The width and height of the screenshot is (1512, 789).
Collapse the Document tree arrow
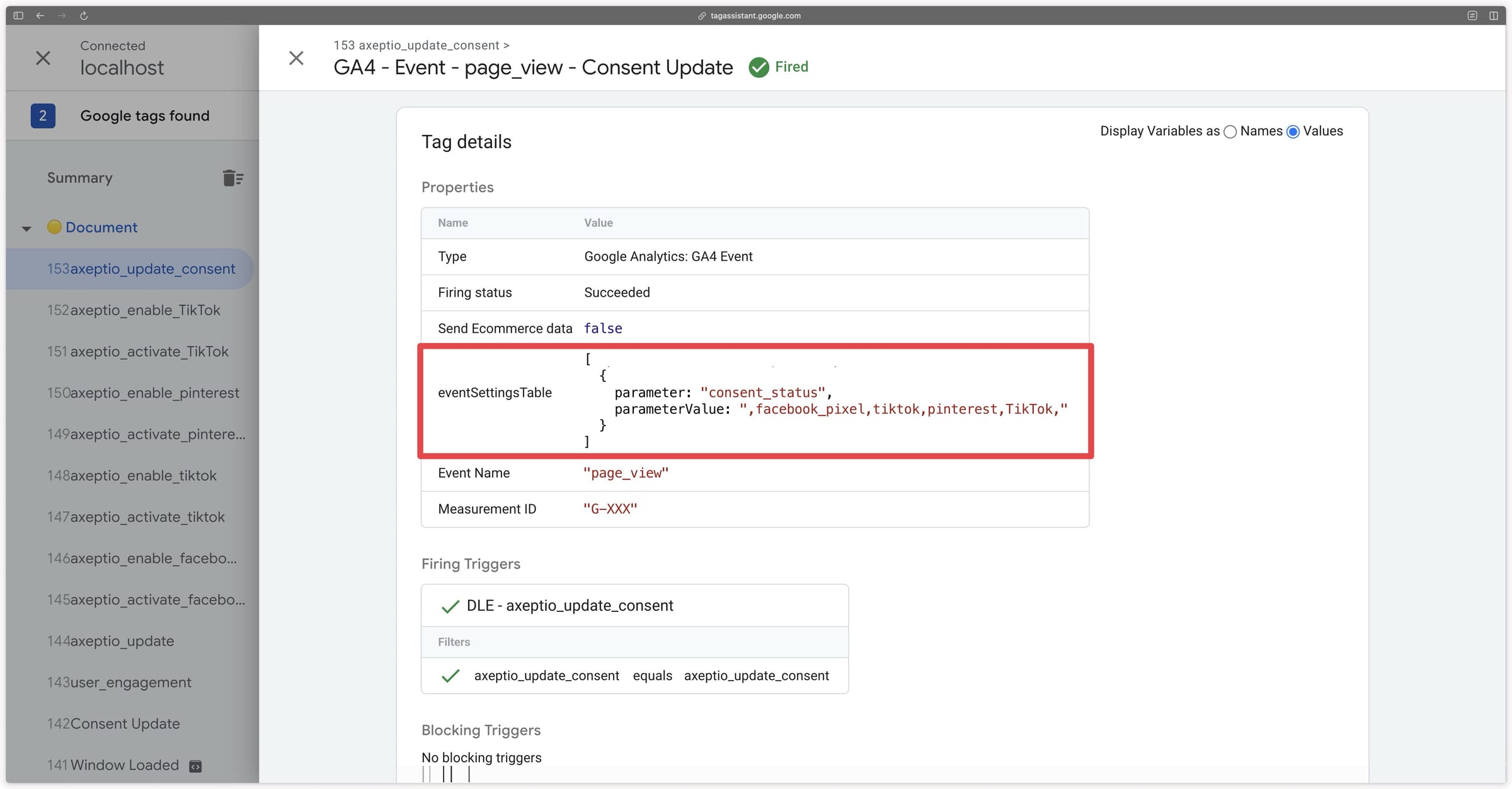click(26, 228)
